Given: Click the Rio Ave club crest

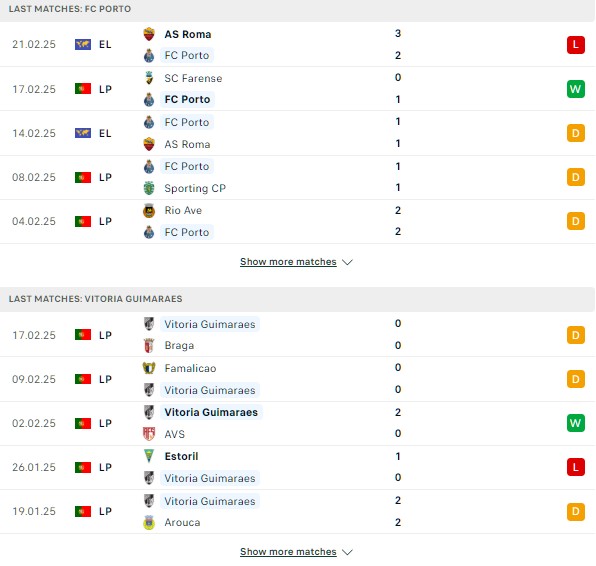Looking at the screenshot, I should point(149,211).
